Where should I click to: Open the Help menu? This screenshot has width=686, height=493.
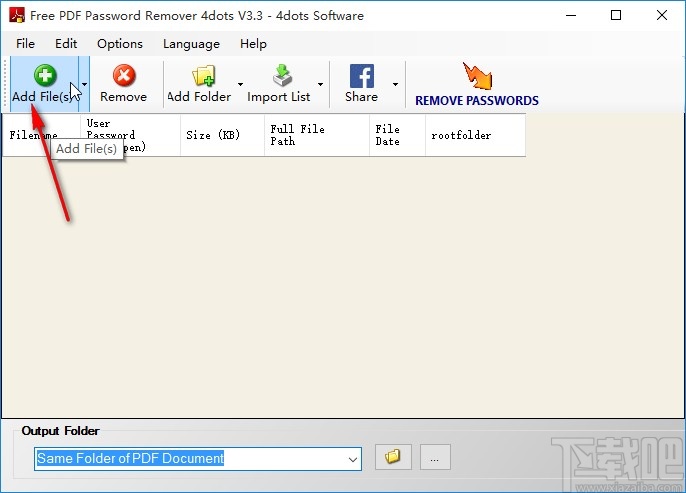point(253,44)
